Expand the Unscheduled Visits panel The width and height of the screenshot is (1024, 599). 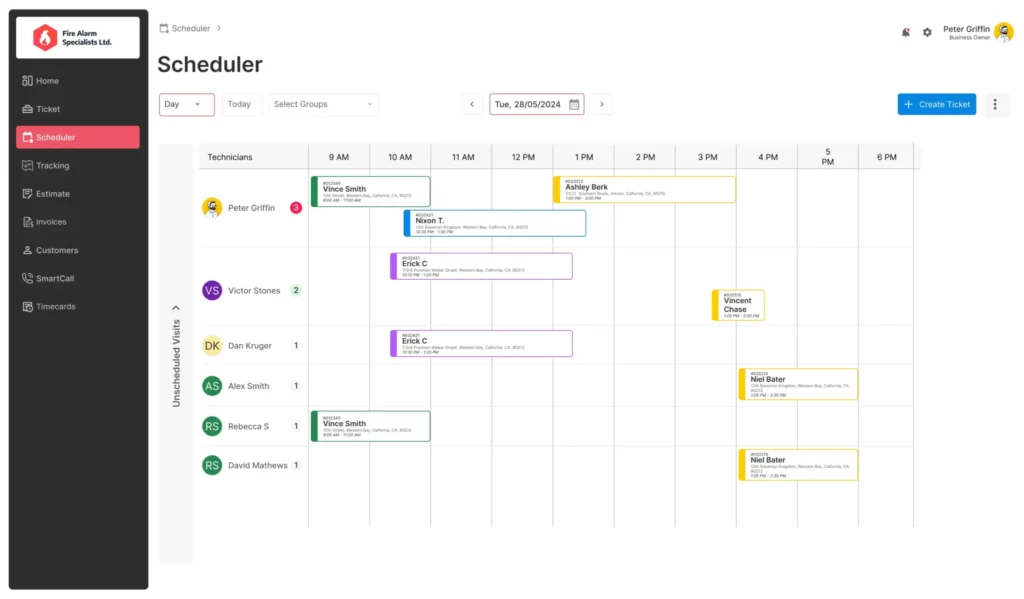tap(176, 308)
